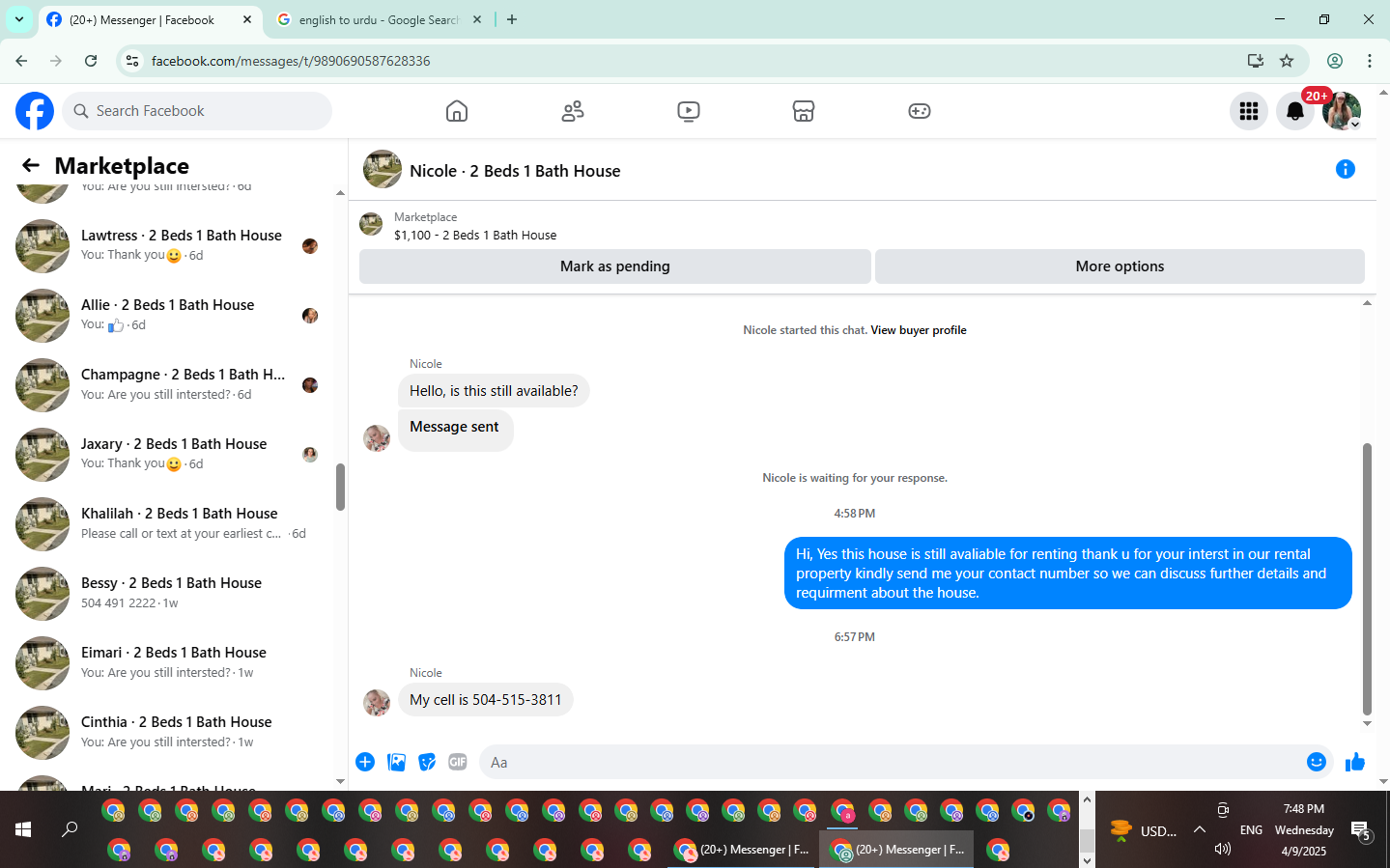1390x868 pixels.
Task: Reload the current page
Action: pos(91,61)
